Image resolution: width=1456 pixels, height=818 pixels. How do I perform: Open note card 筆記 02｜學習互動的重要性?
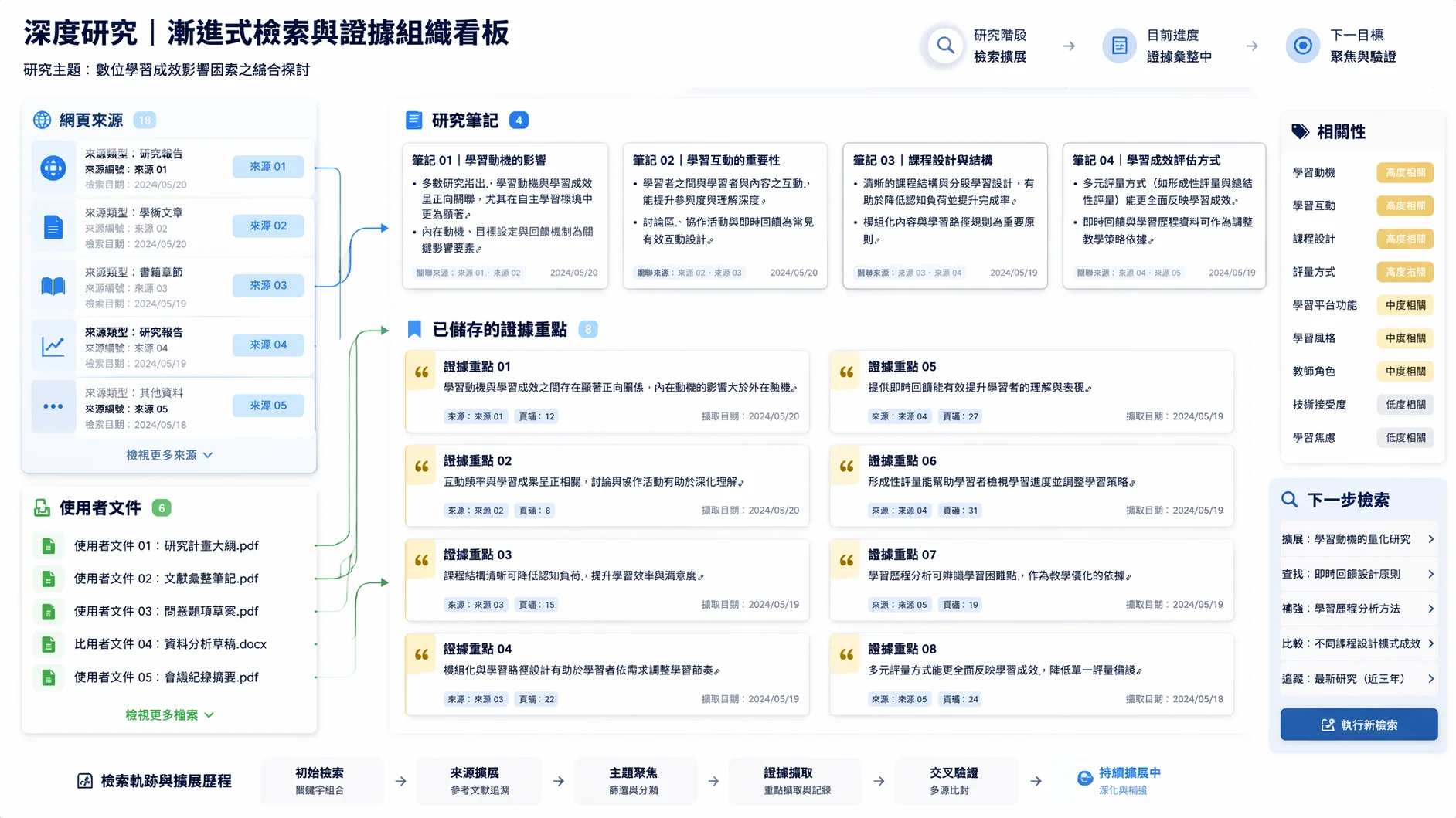pyautogui.click(x=725, y=216)
